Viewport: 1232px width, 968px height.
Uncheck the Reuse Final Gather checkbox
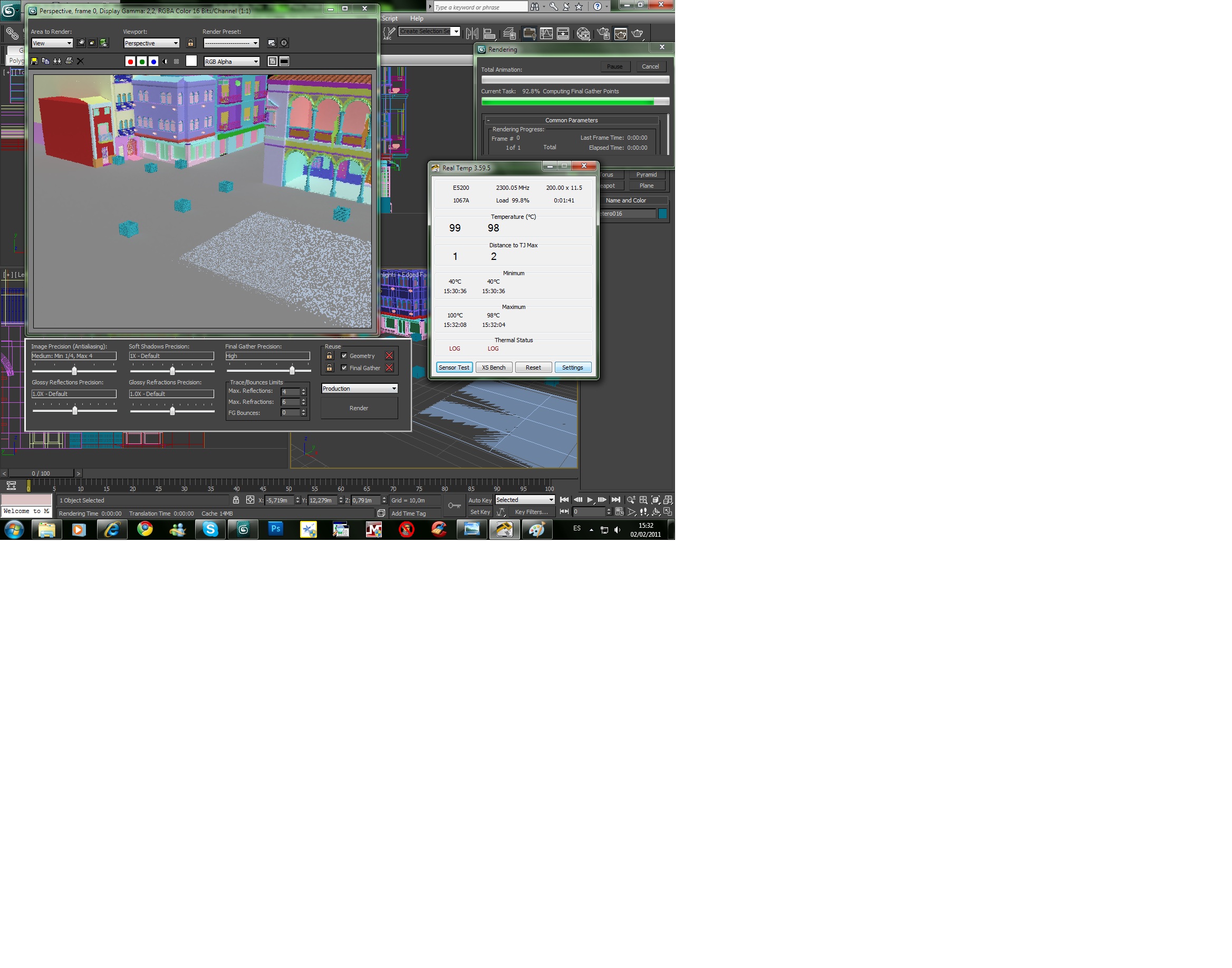pyautogui.click(x=343, y=368)
